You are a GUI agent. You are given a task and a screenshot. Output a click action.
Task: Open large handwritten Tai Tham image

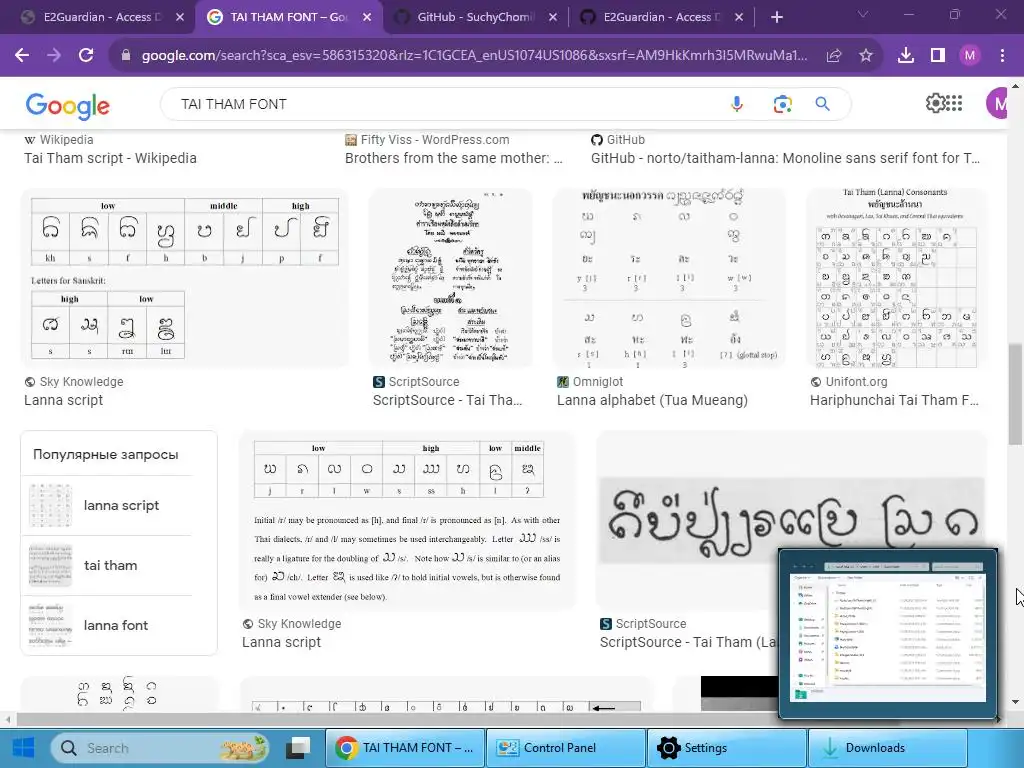click(792, 520)
